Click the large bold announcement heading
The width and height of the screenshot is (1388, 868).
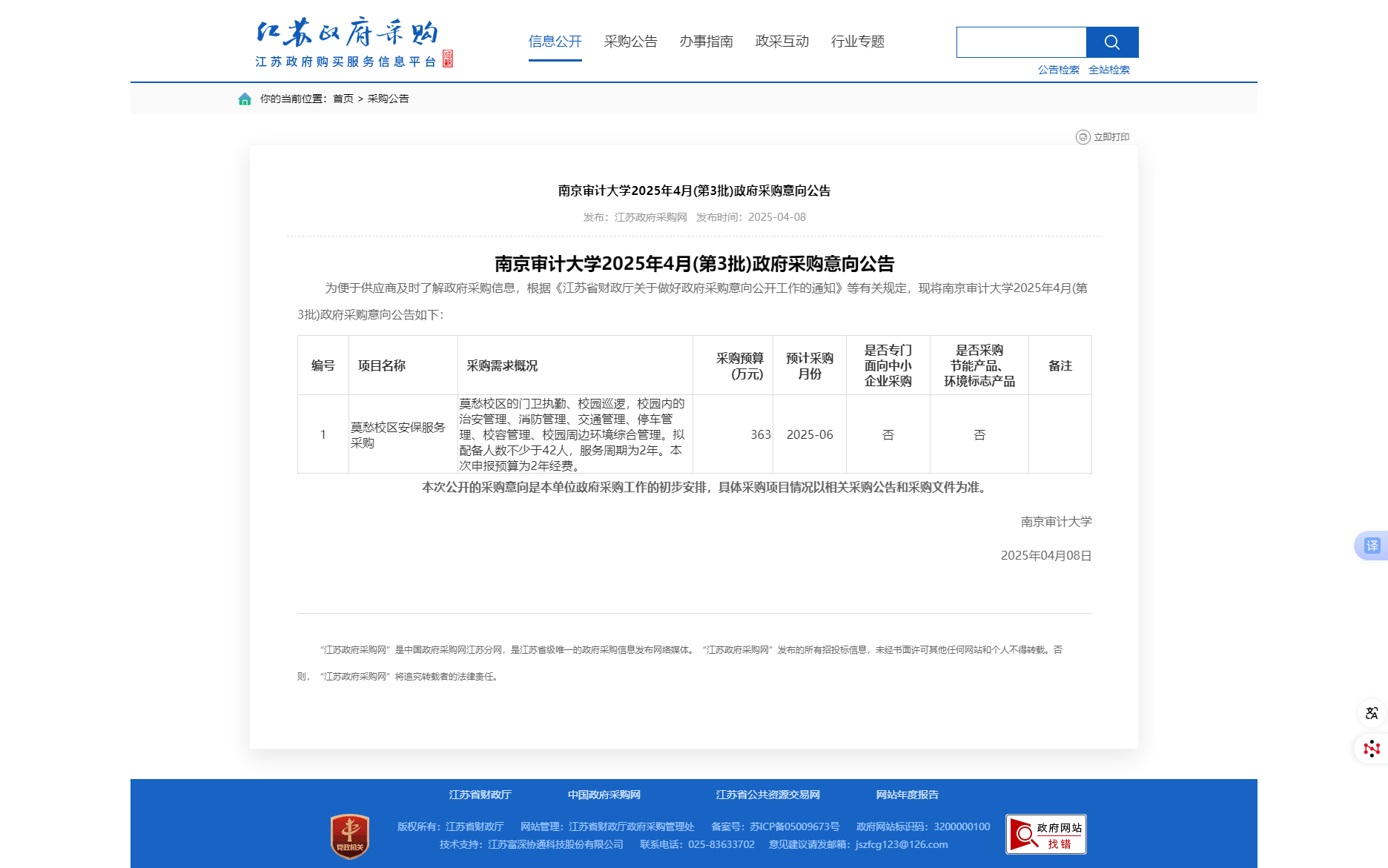point(695,264)
